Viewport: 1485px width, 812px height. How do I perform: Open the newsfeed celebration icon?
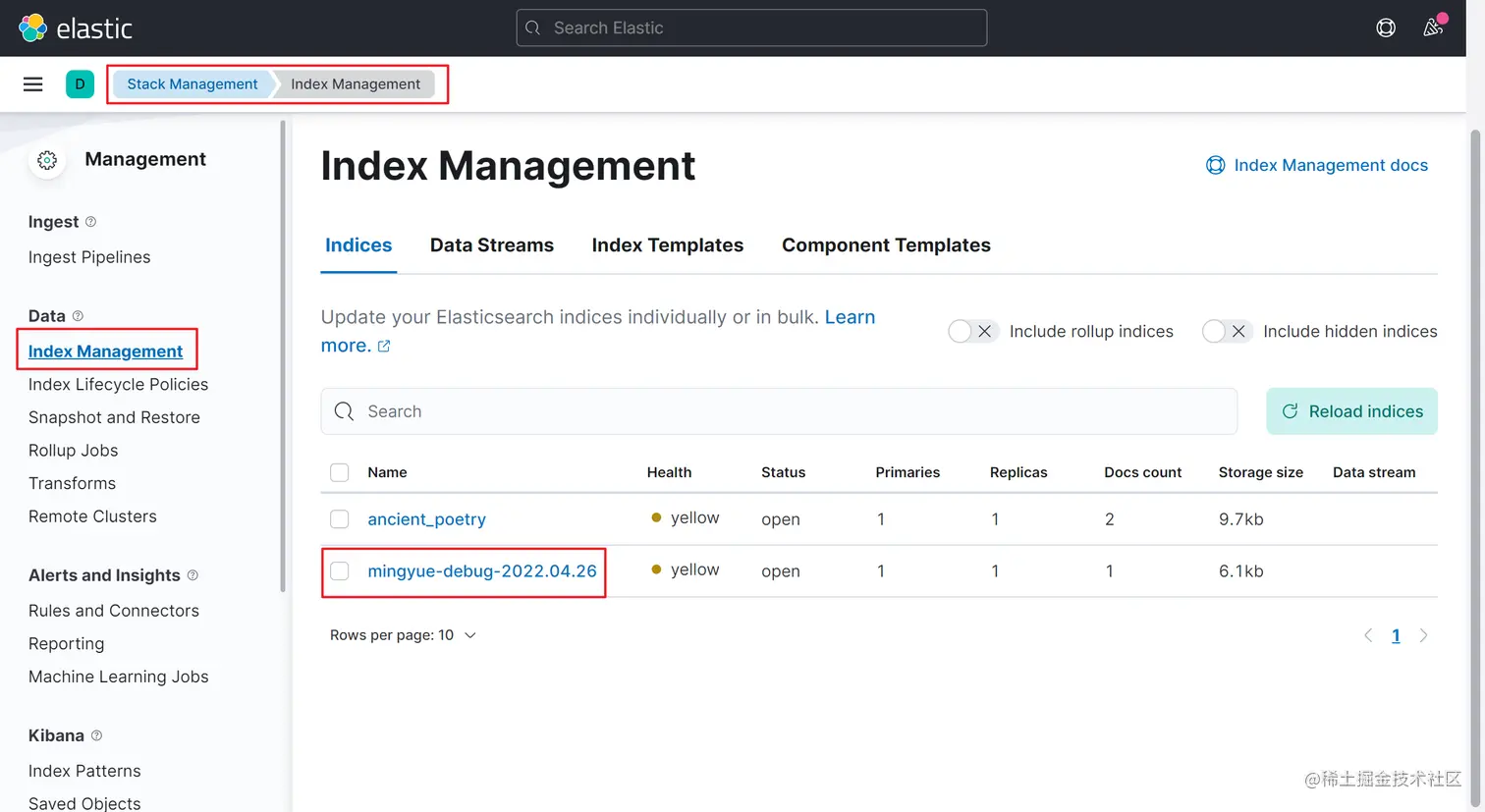(x=1433, y=27)
